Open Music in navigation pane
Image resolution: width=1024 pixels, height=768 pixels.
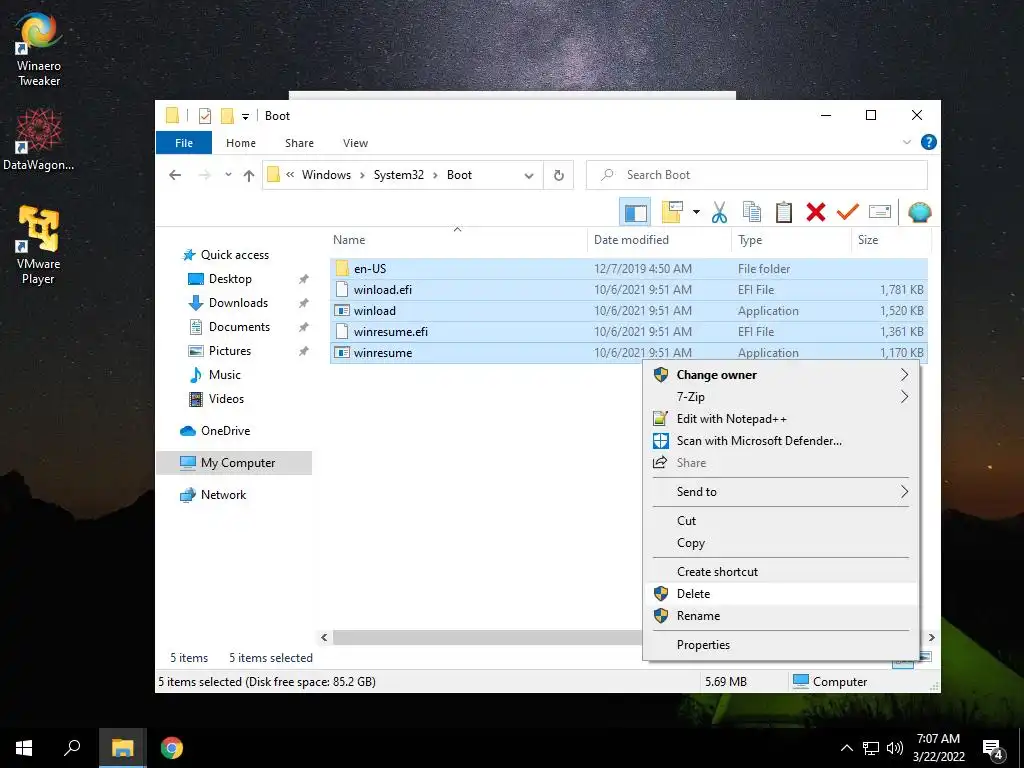pyautogui.click(x=225, y=375)
